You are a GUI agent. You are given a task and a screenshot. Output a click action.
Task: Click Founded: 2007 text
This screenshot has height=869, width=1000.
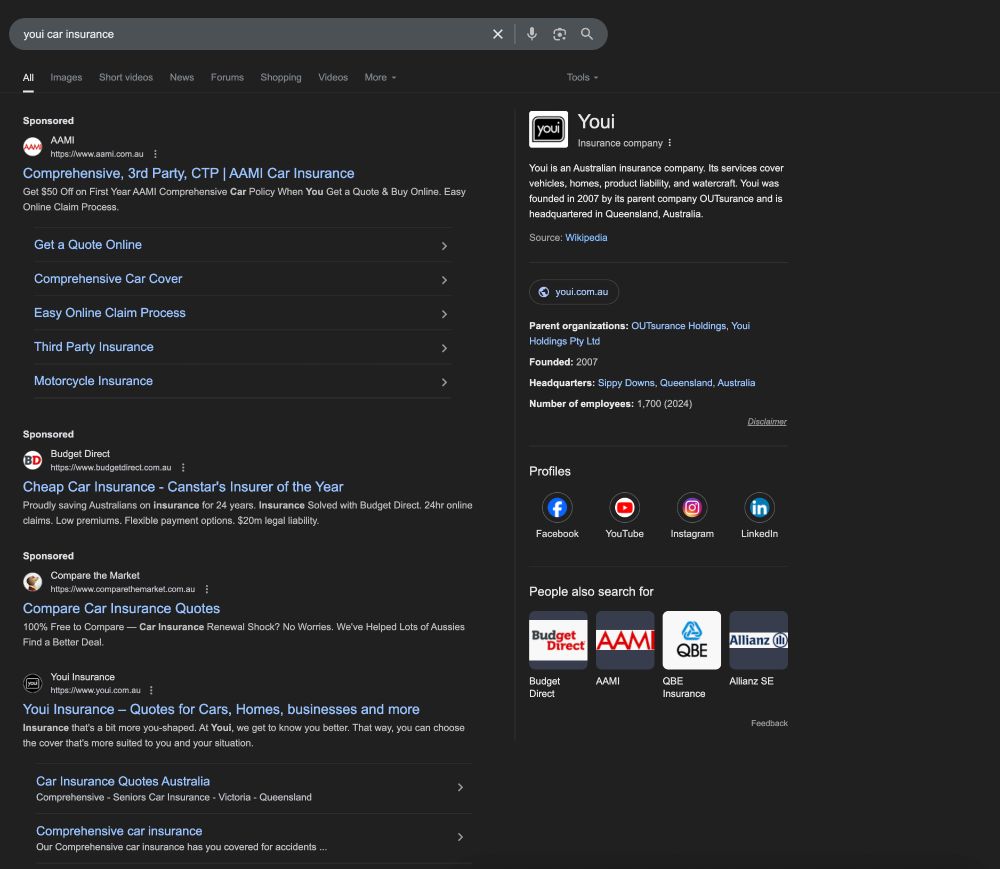coord(563,362)
